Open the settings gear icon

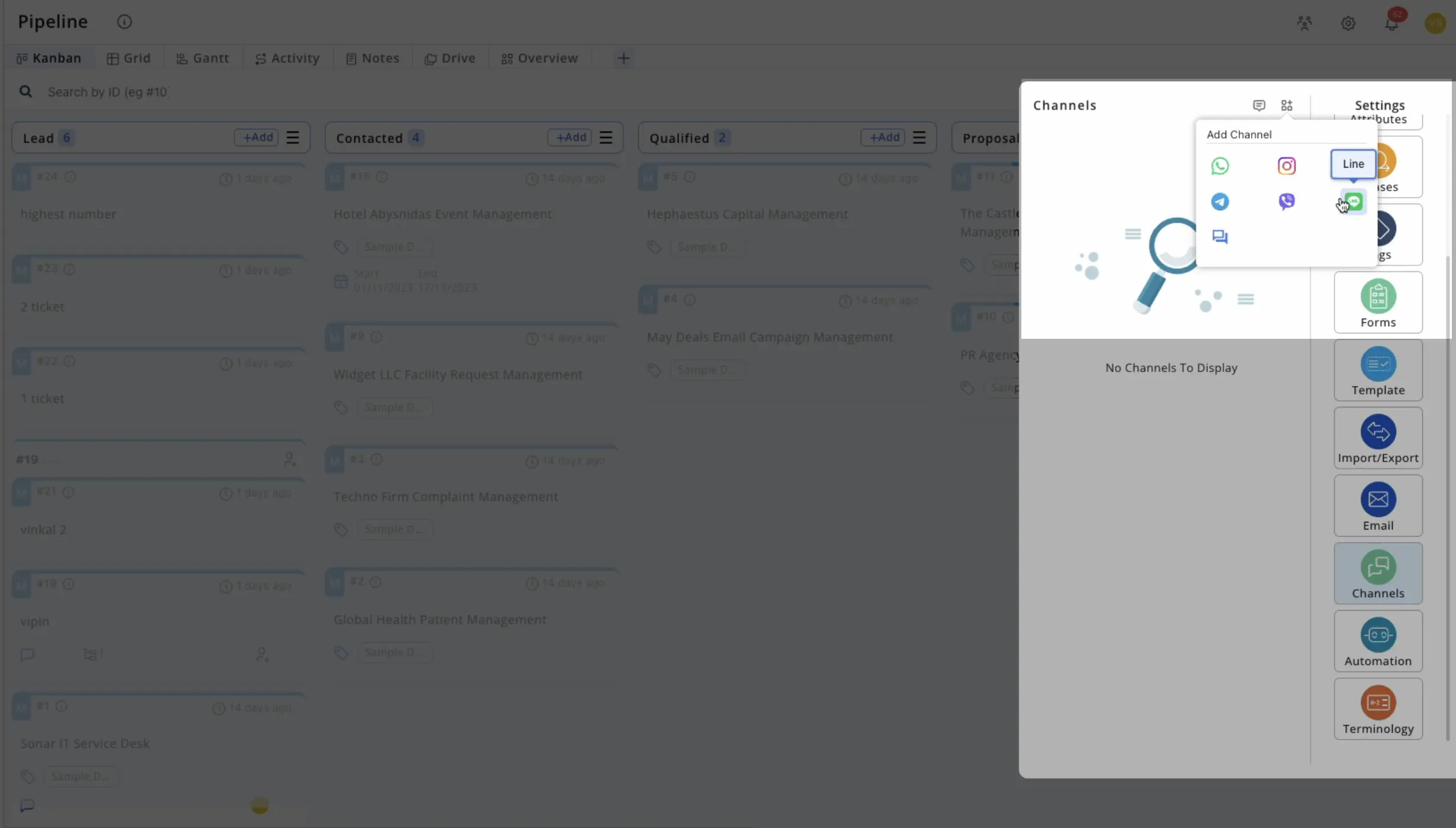tap(1348, 23)
